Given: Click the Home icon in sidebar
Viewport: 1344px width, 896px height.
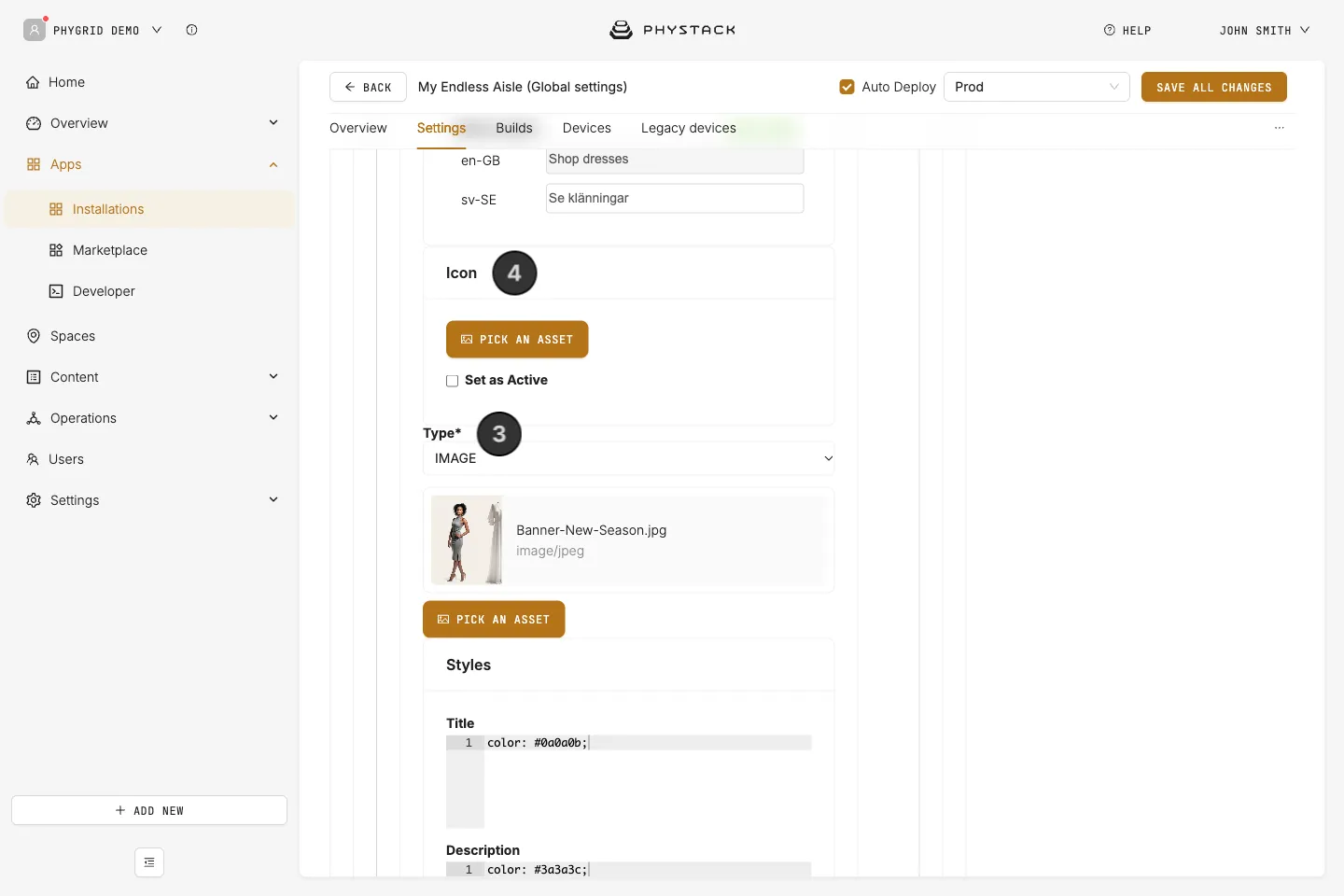Looking at the screenshot, I should pos(33,82).
